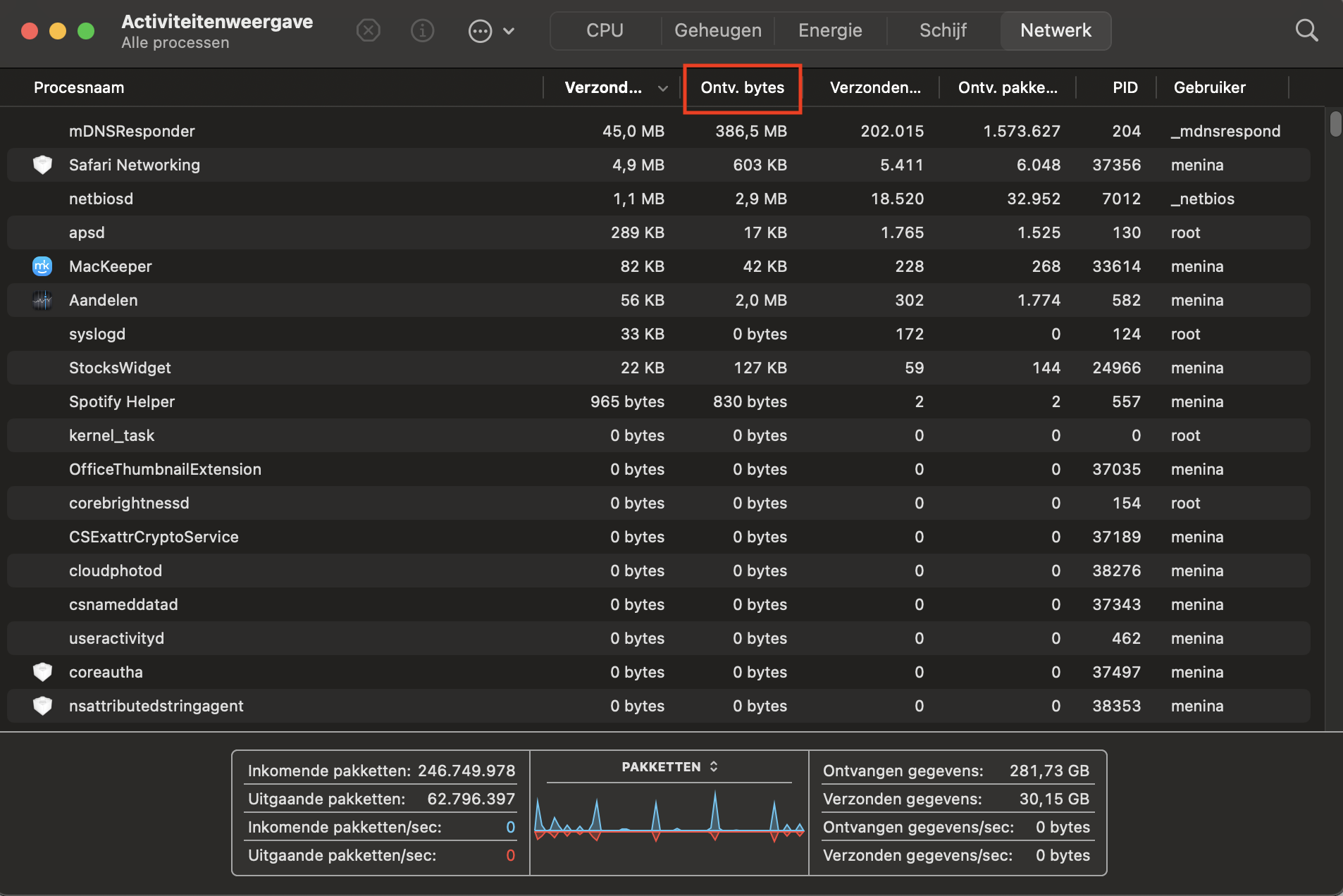Open the Energie tab
The height and width of the screenshot is (896, 1343).
coord(830,31)
